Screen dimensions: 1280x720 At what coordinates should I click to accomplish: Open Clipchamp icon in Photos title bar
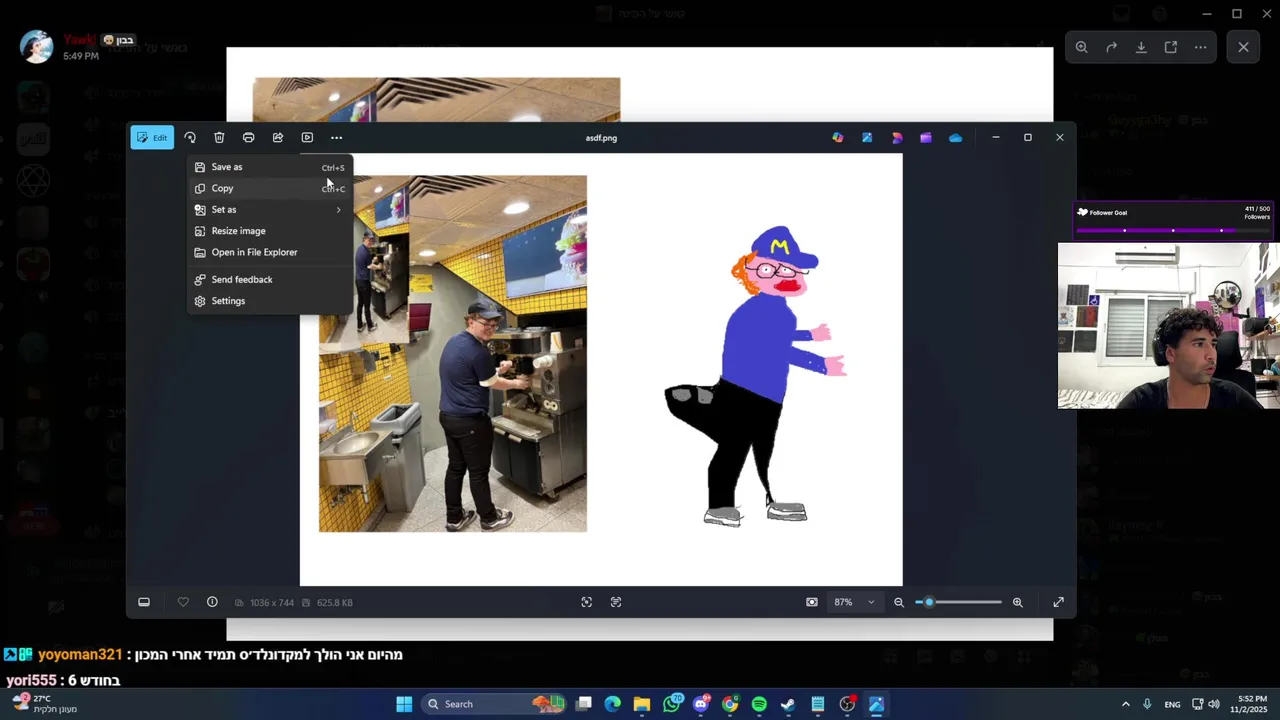926,137
